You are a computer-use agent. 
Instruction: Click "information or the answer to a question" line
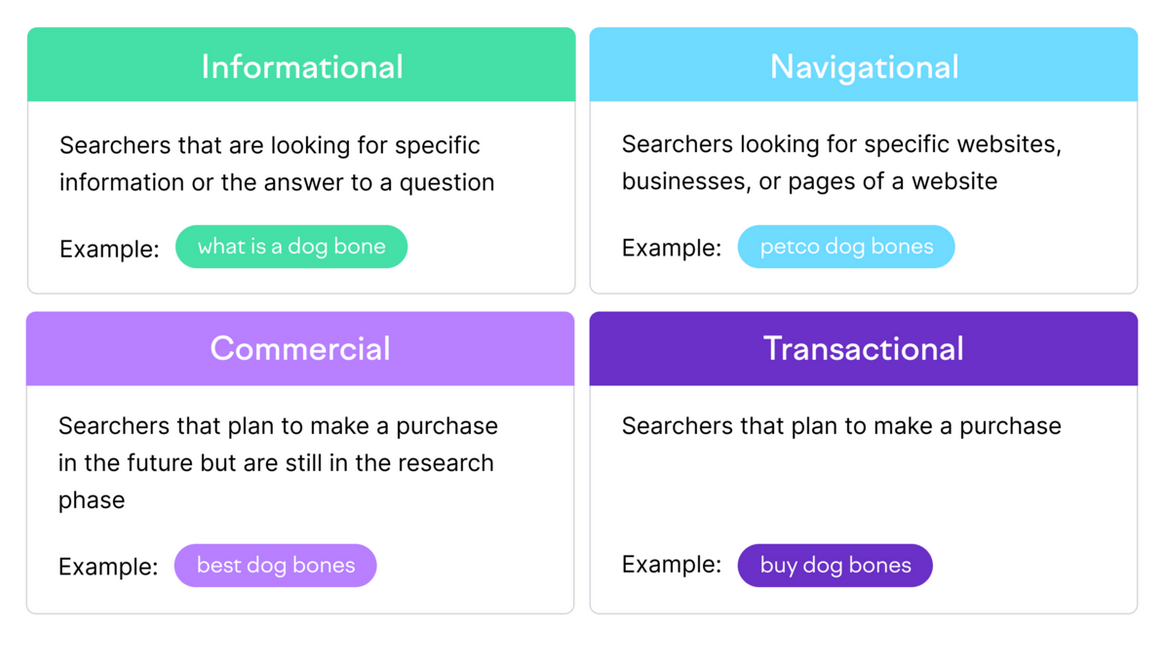tap(276, 182)
